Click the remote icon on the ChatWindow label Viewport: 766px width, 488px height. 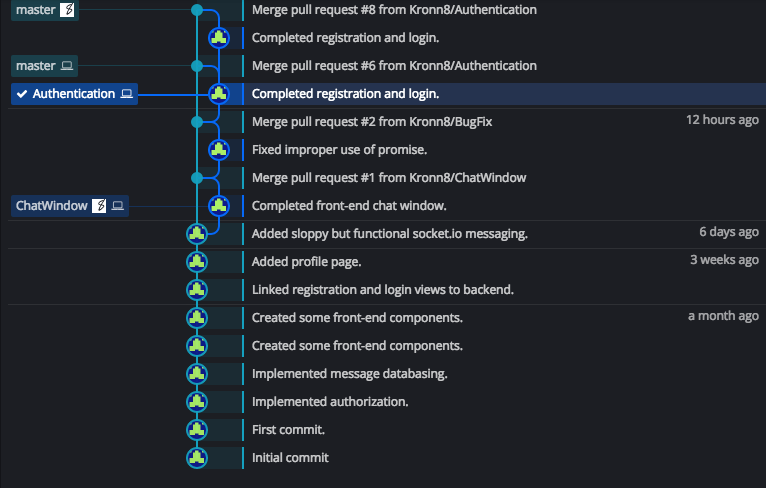(x=99, y=206)
